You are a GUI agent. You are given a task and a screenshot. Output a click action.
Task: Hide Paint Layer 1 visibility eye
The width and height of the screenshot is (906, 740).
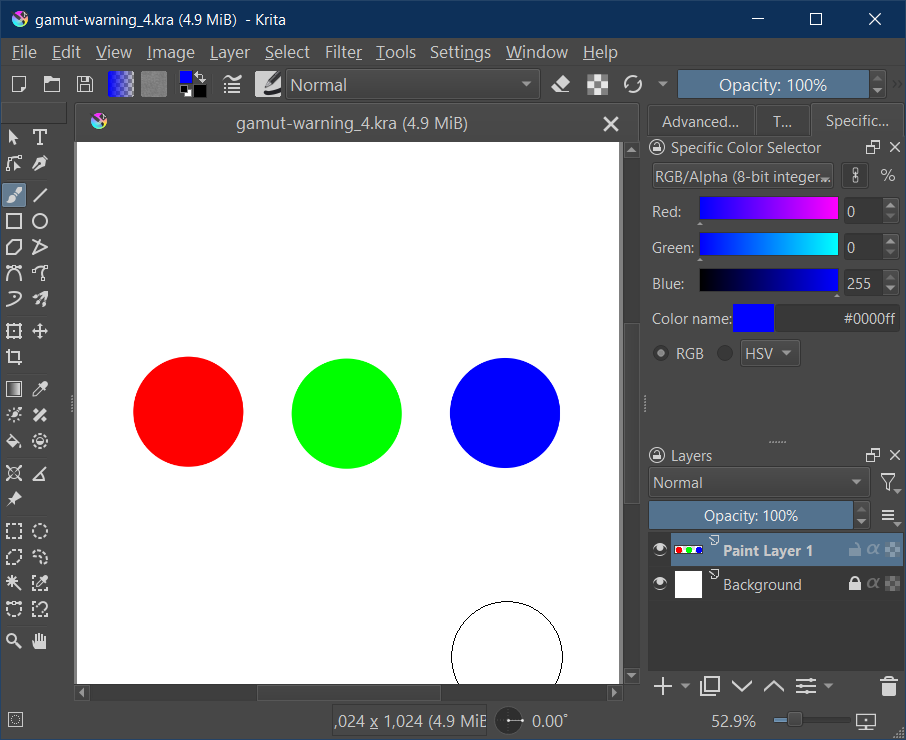[x=659, y=550]
